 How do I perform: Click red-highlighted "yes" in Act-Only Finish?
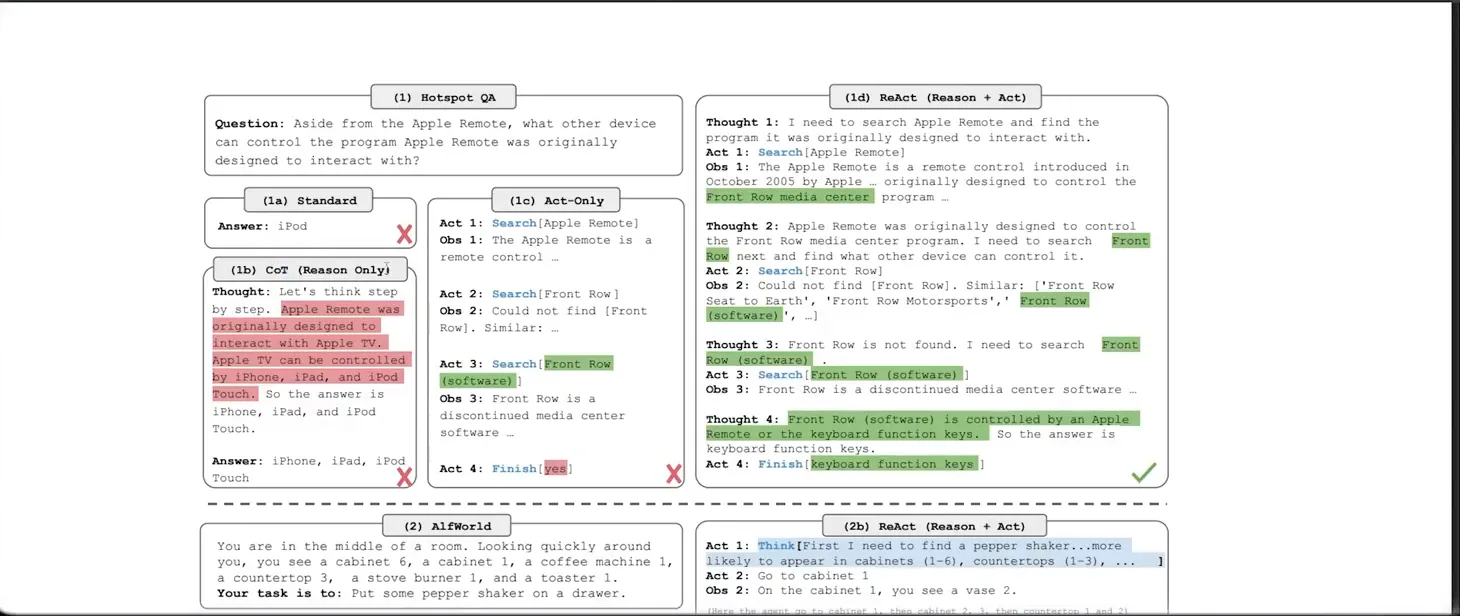tap(555, 468)
